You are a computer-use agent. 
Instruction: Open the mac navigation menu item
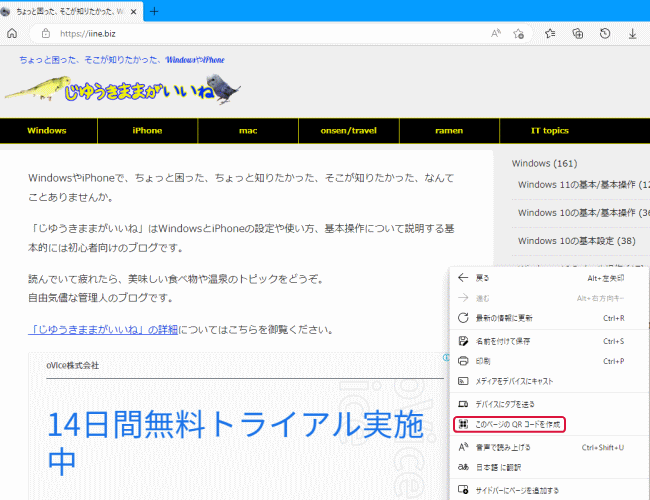(248, 131)
